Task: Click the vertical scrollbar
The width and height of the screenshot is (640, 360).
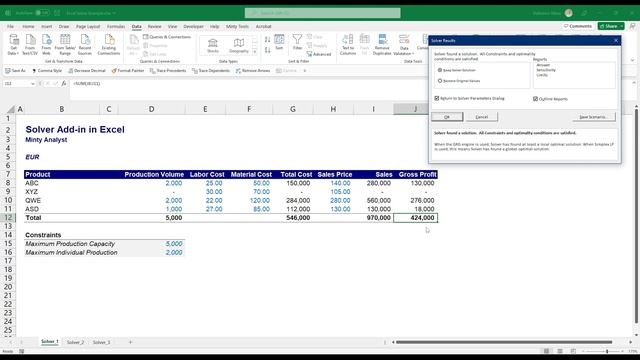Action: (636, 216)
